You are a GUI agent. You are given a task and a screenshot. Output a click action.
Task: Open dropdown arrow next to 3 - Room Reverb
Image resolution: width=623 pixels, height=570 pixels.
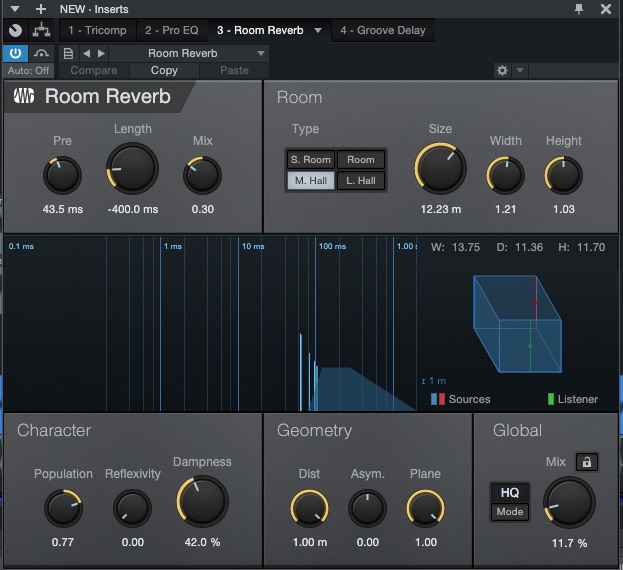pos(318,30)
